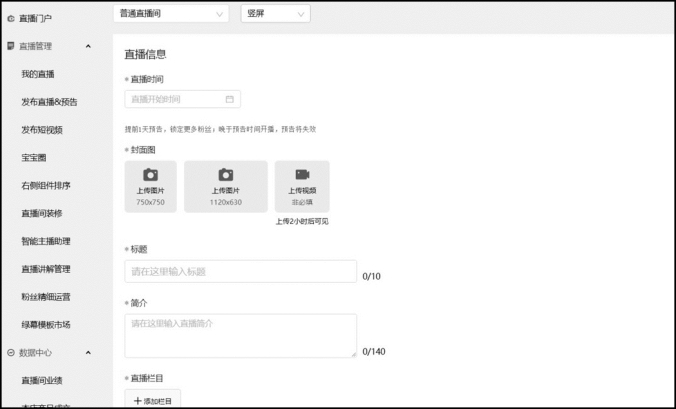Click the 标题 field label
Image resolution: width=676 pixels, height=409 pixels.
coord(139,249)
